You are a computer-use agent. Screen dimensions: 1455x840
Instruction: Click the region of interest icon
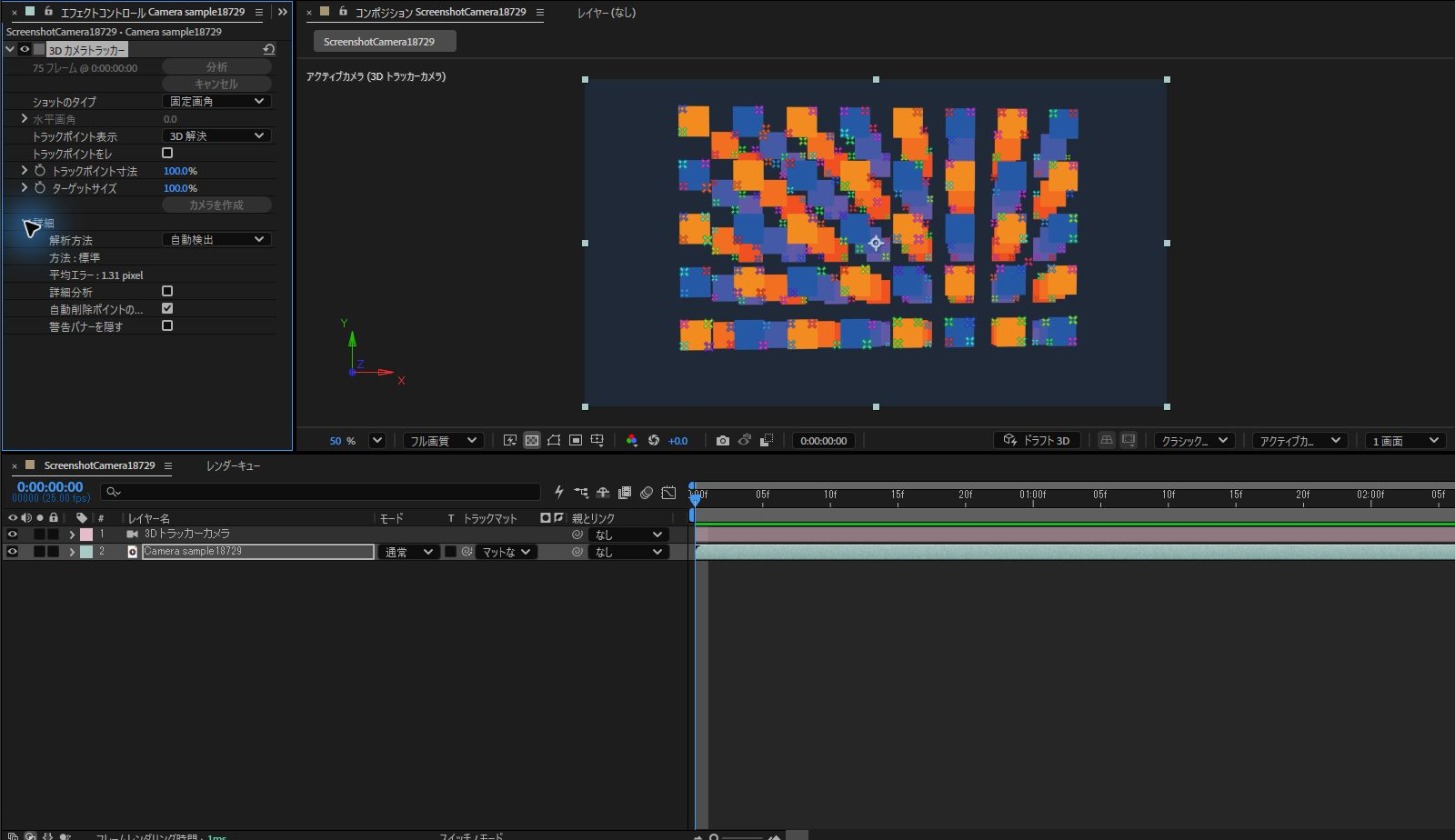(576, 440)
